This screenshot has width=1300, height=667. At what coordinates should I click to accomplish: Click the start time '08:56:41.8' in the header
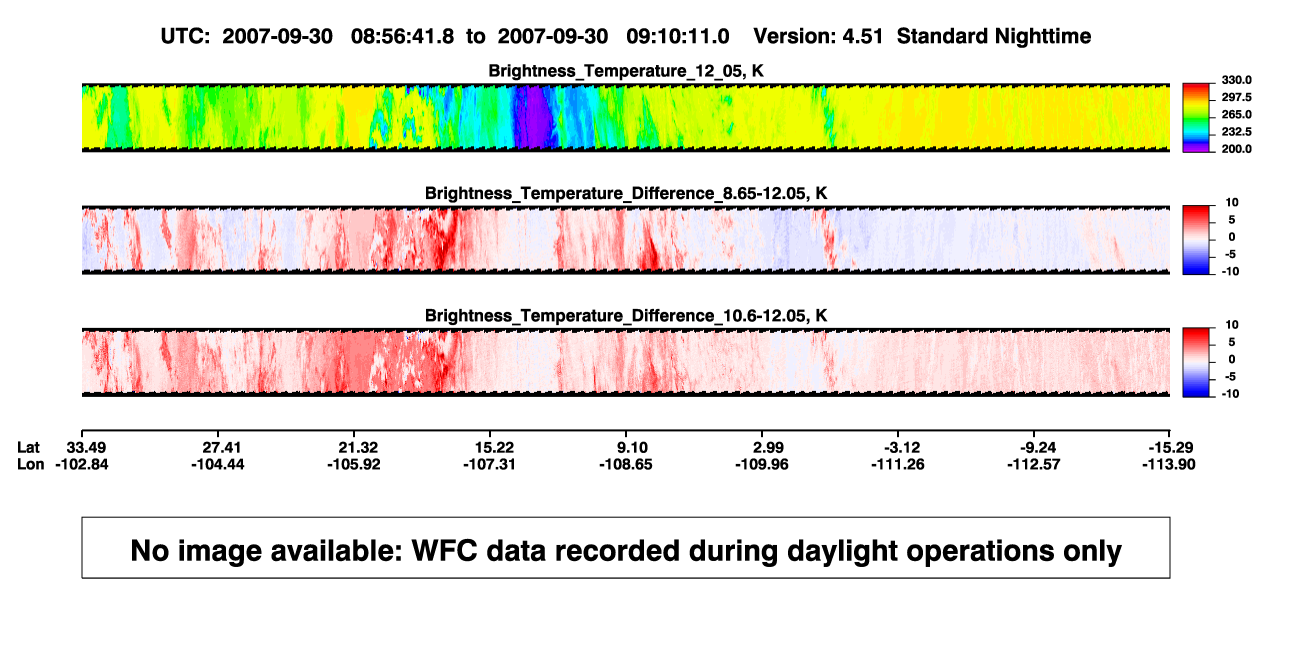[402, 36]
